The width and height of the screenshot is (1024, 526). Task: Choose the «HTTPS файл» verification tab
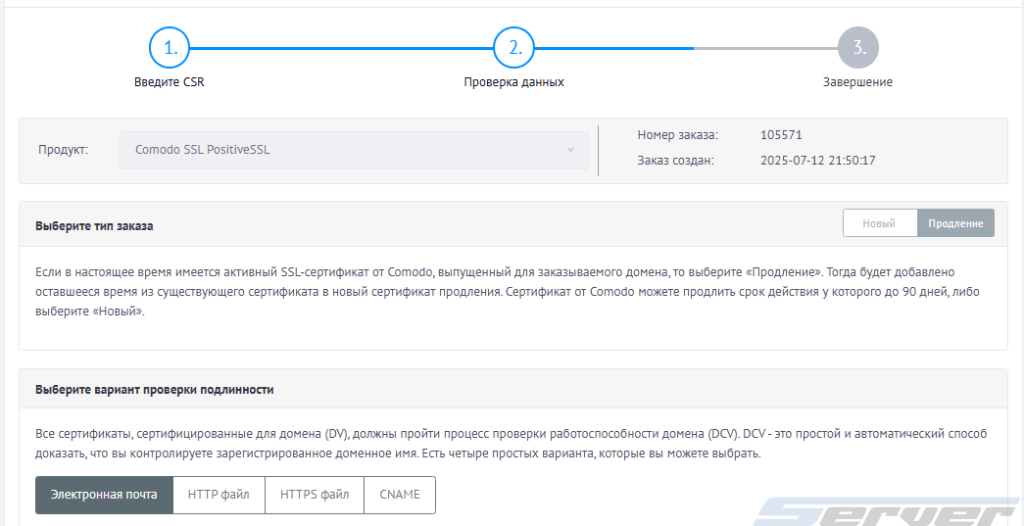point(314,494)
